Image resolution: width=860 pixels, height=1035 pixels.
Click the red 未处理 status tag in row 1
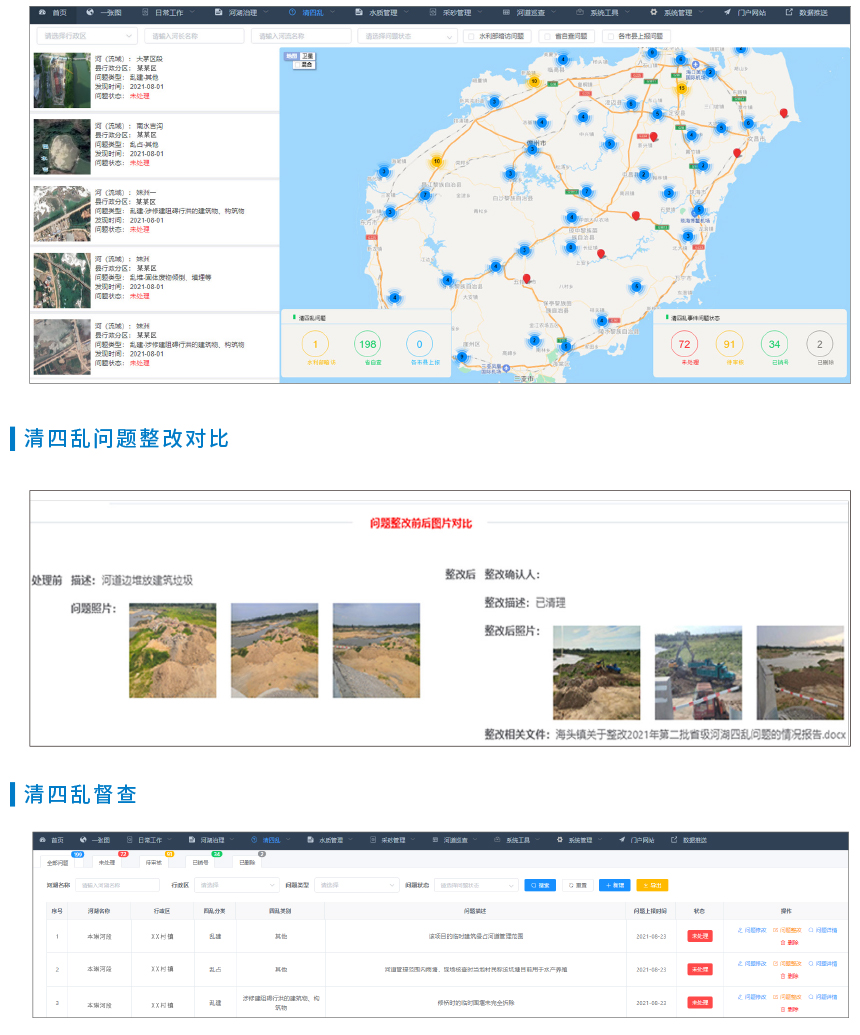point(700,936)
